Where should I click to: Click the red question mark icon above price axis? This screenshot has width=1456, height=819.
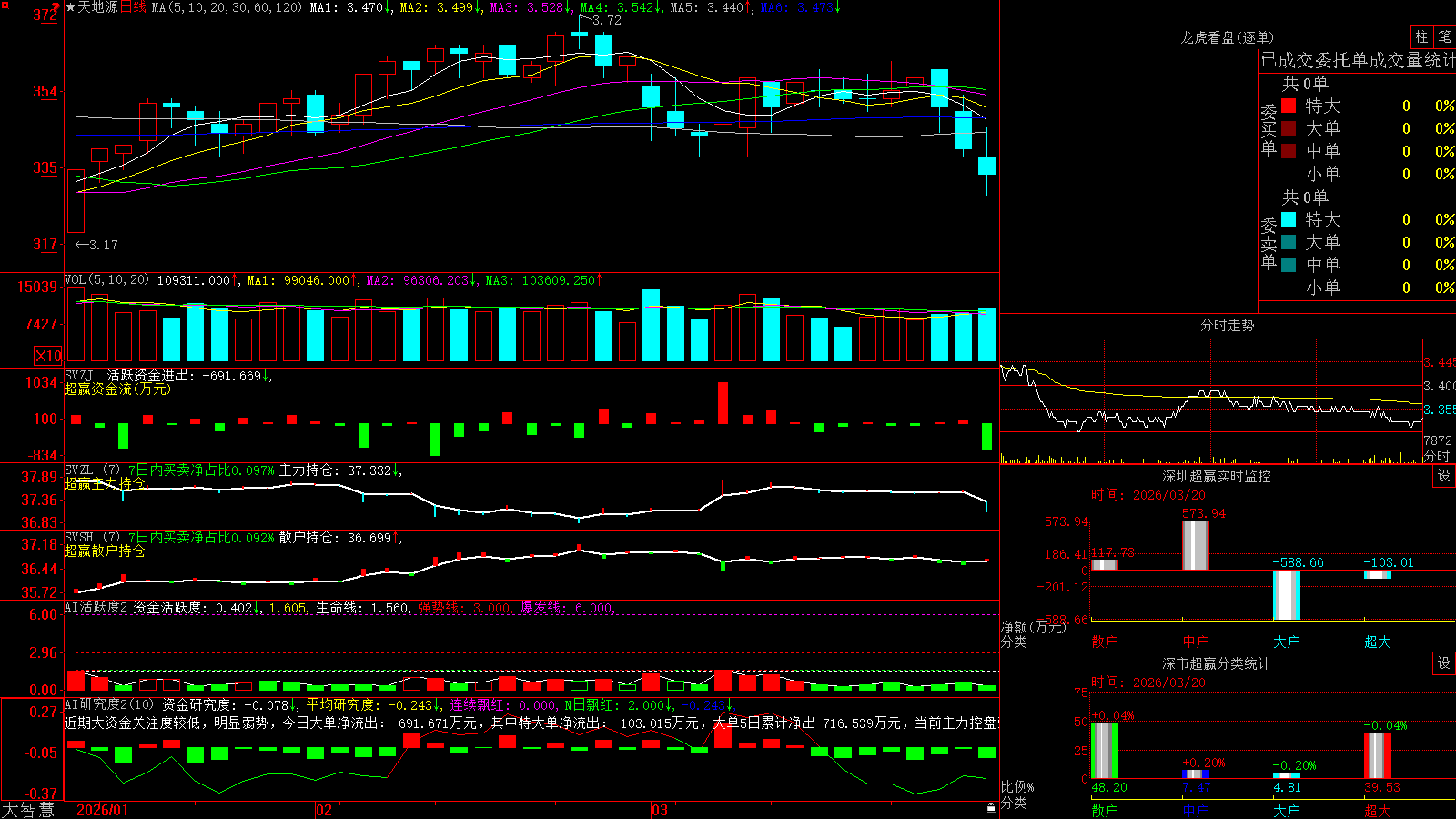[56, 7]
